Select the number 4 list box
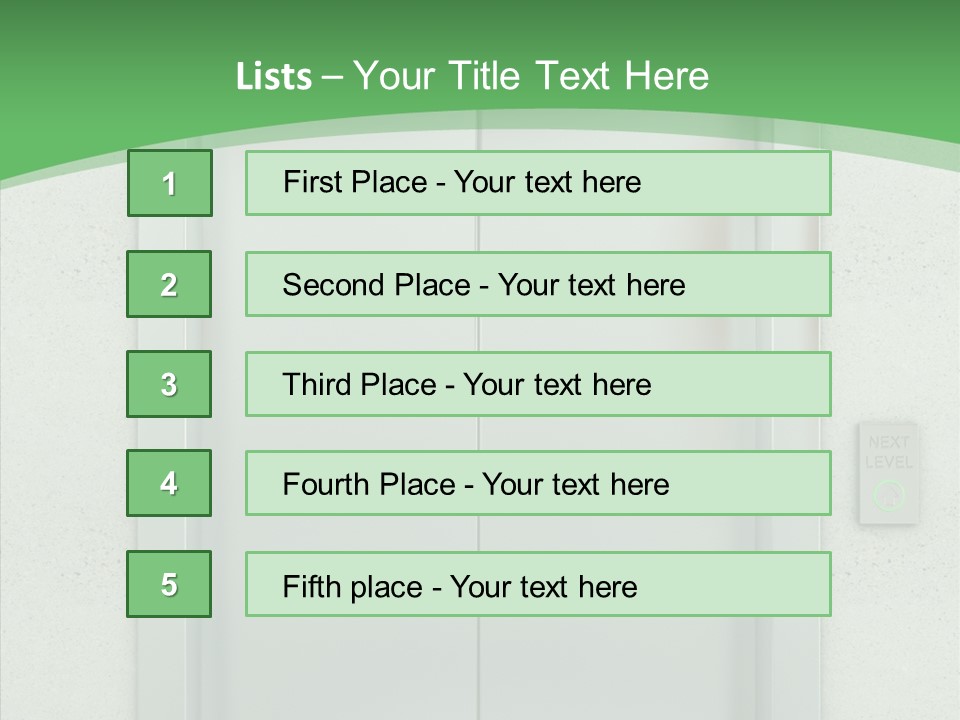Image resolution: width=960 pixels, height=720 pixels. pos(169,483)
